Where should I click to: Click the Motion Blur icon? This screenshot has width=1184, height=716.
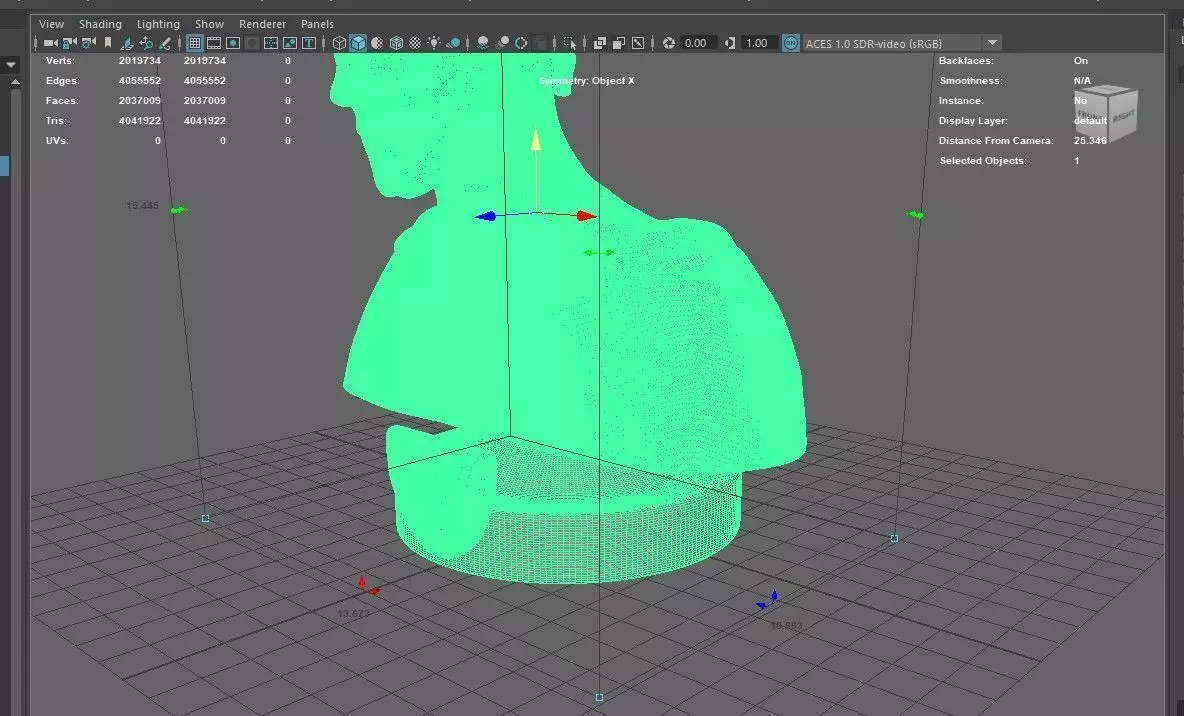coord(502,43)
